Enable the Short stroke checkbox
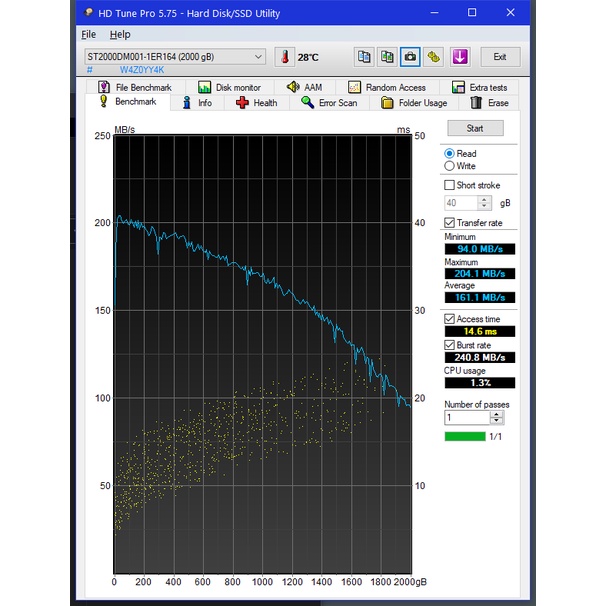 [449, 185]
